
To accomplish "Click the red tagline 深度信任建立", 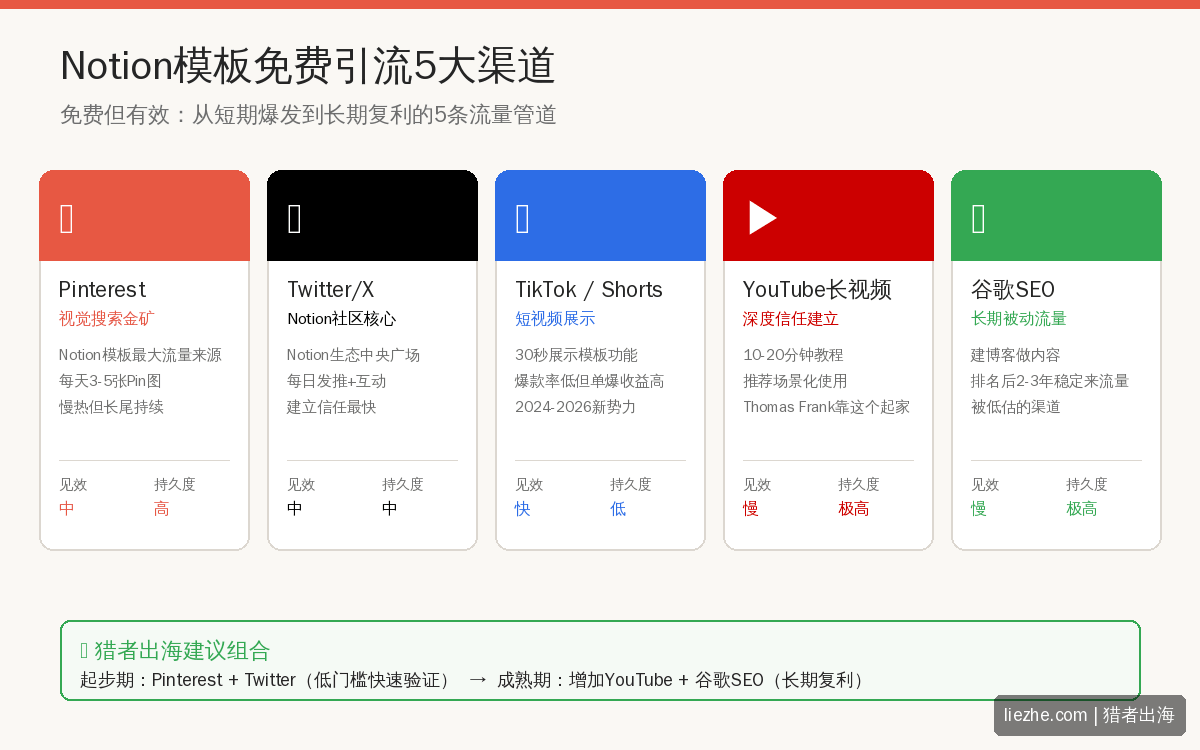I will pyautogui.click(x=791, y=319).
